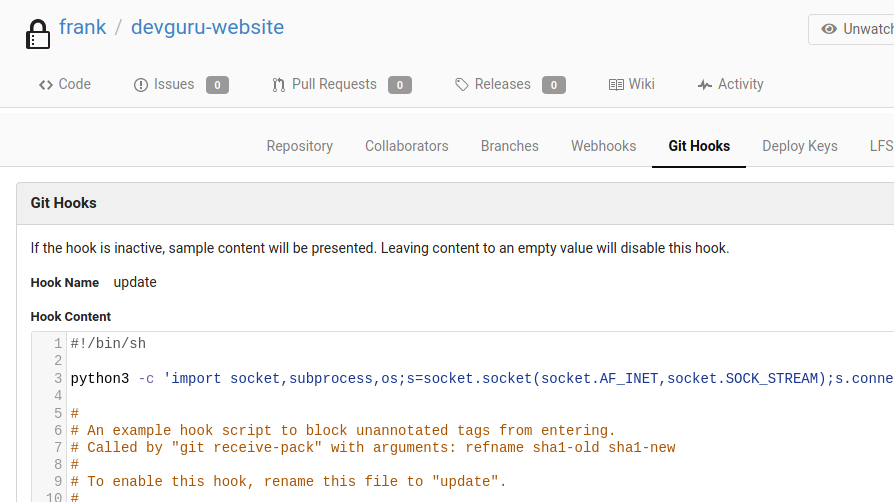
Task: Open the devguru-website repository link
Action: (x=207, y=27)
